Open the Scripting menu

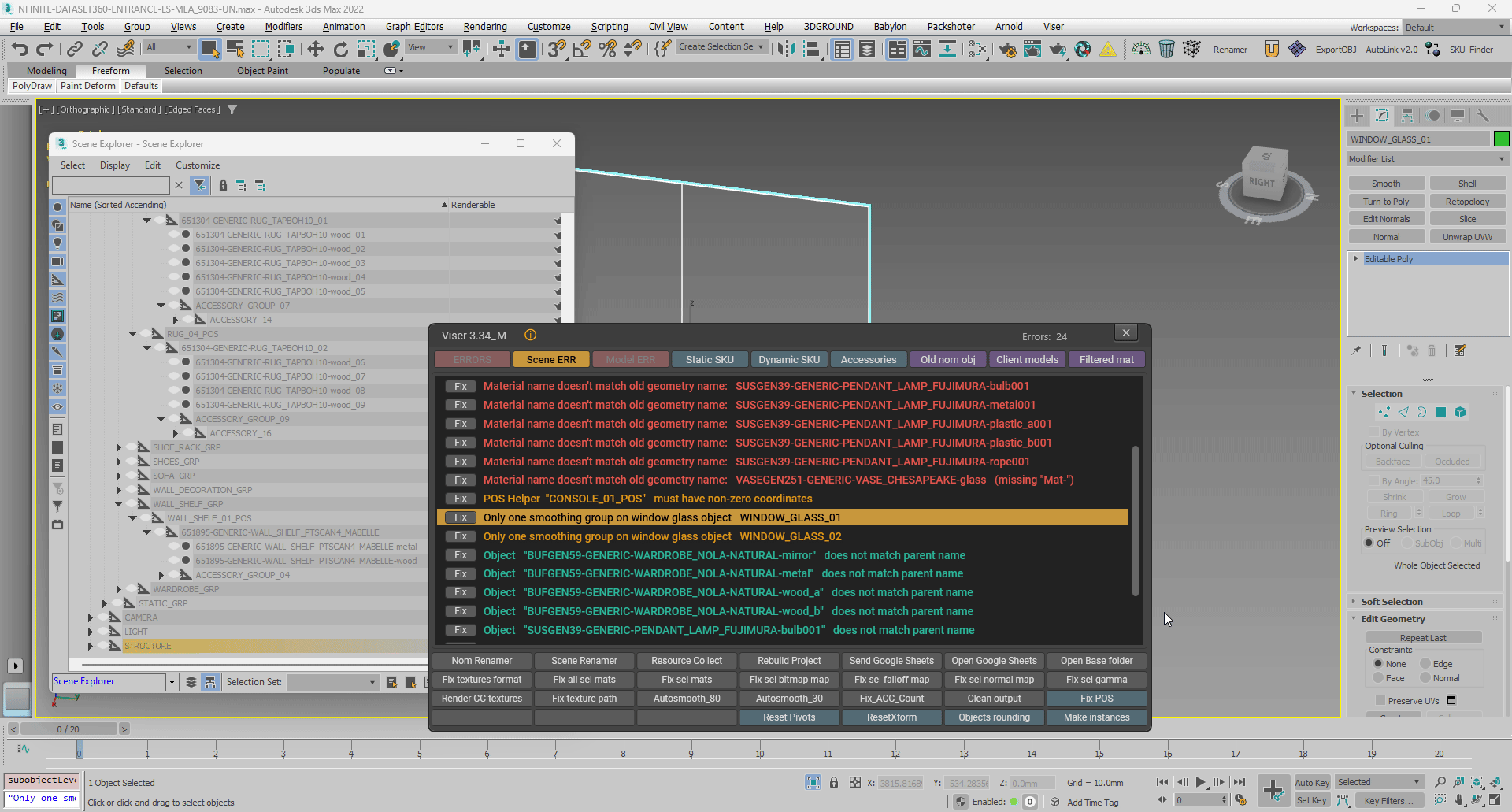point(610,27)
